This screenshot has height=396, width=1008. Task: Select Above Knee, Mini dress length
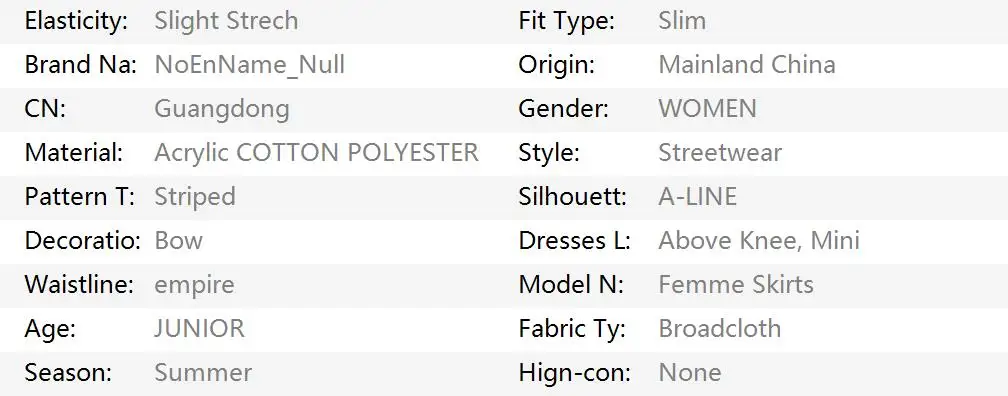pyautogui.click(x=759, y=241)
